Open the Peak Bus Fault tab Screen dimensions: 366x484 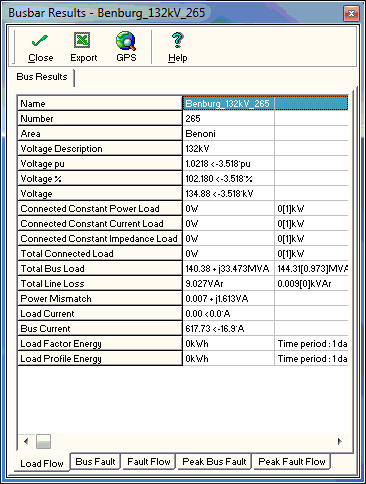[x=214, y=462]
